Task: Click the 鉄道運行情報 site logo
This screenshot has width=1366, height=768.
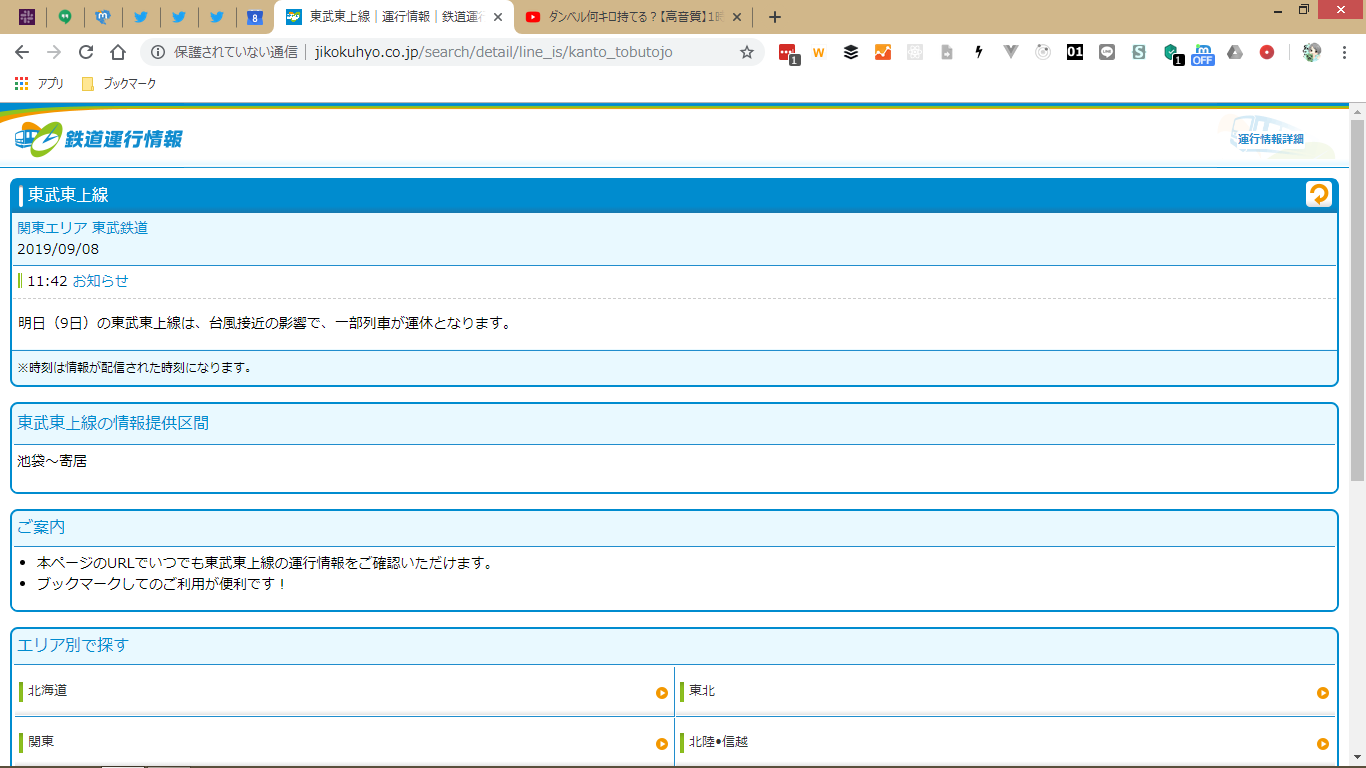Action: coord(99,139)
